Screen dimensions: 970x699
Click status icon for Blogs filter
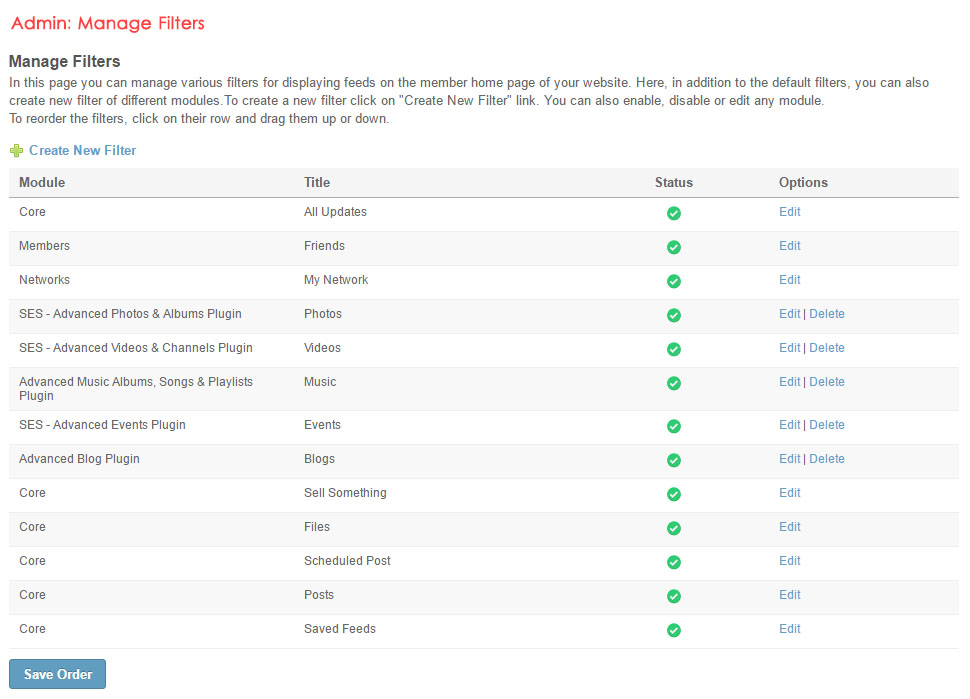coord(674,460)
